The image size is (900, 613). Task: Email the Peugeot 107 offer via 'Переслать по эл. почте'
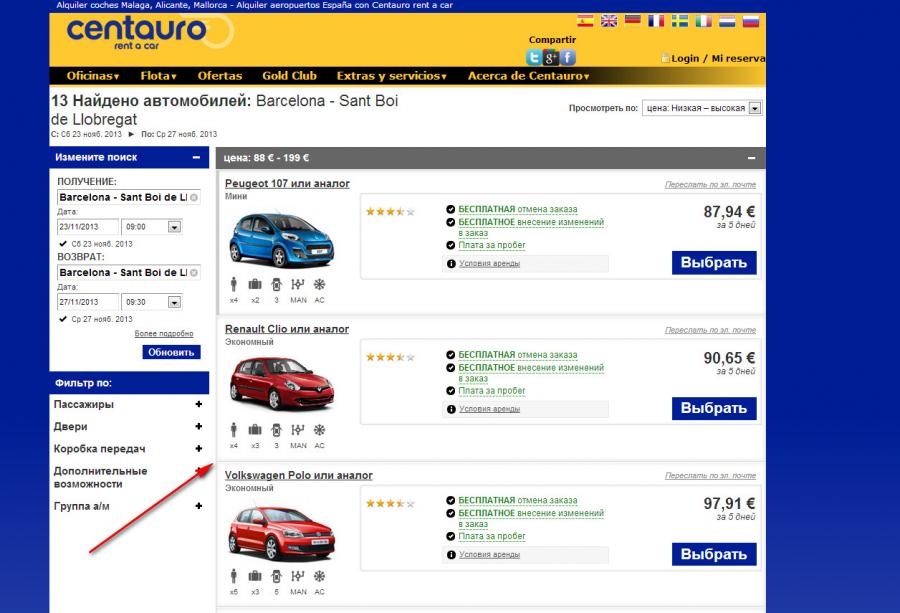tap(710, 185)
